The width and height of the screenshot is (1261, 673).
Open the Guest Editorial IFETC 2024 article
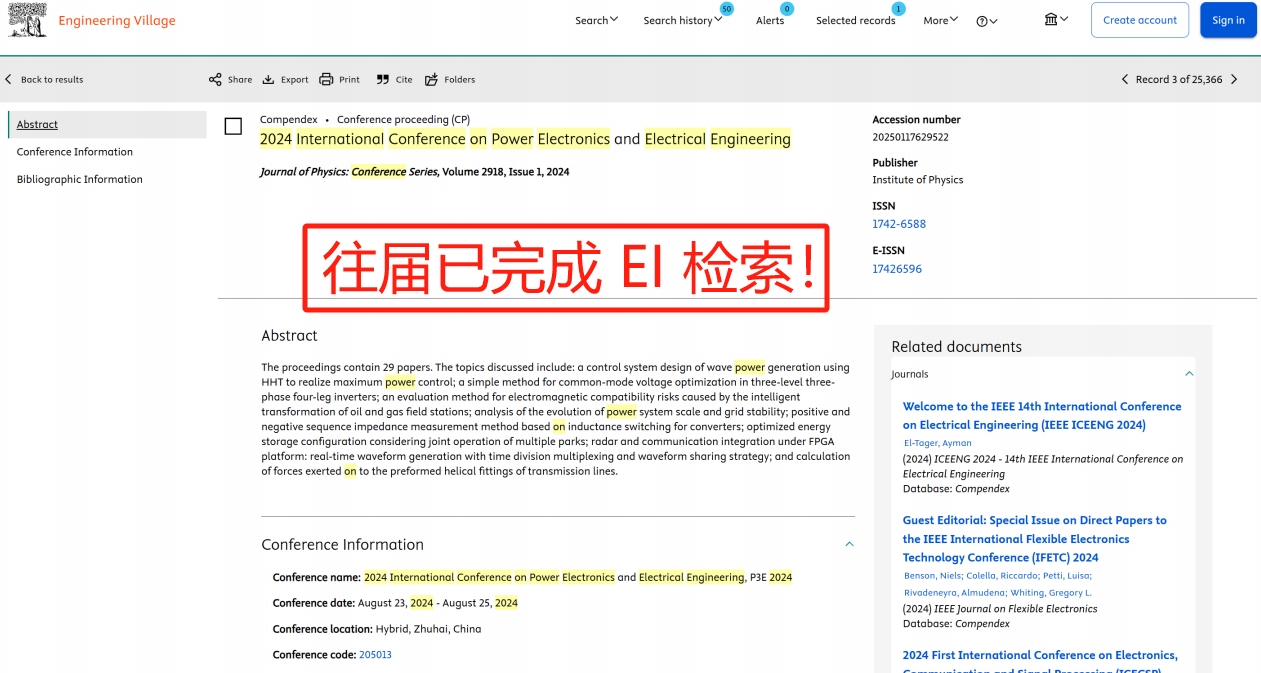[x=1035, y=539]
